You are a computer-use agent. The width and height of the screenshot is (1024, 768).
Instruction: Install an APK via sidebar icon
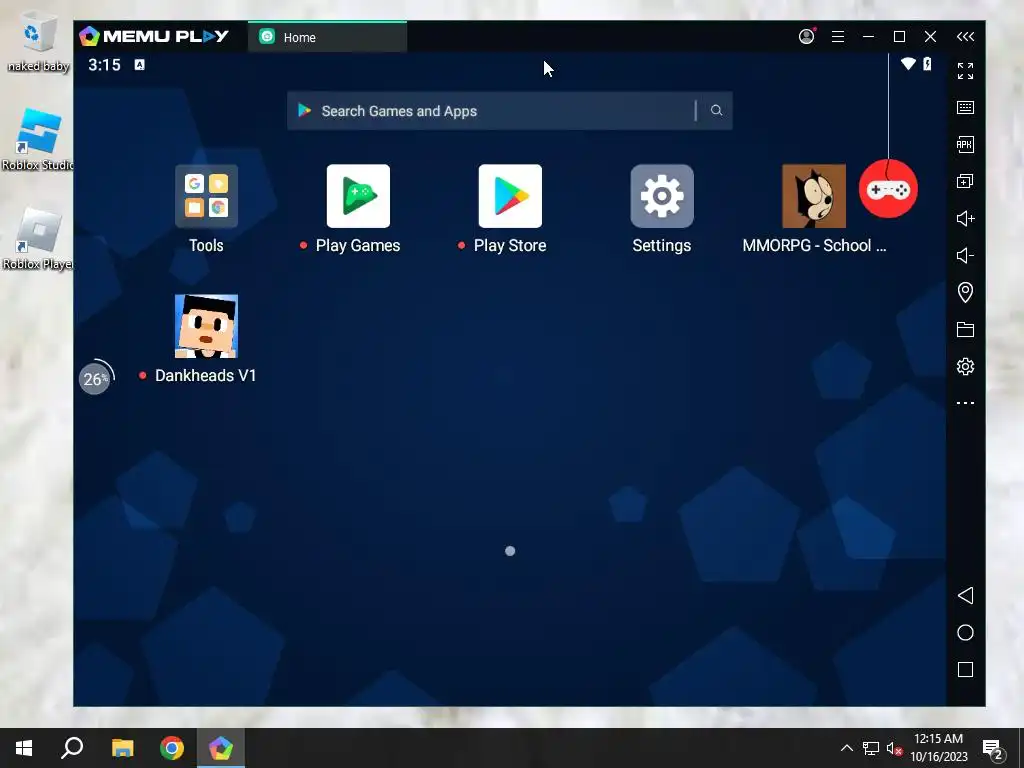click(965, 144)
